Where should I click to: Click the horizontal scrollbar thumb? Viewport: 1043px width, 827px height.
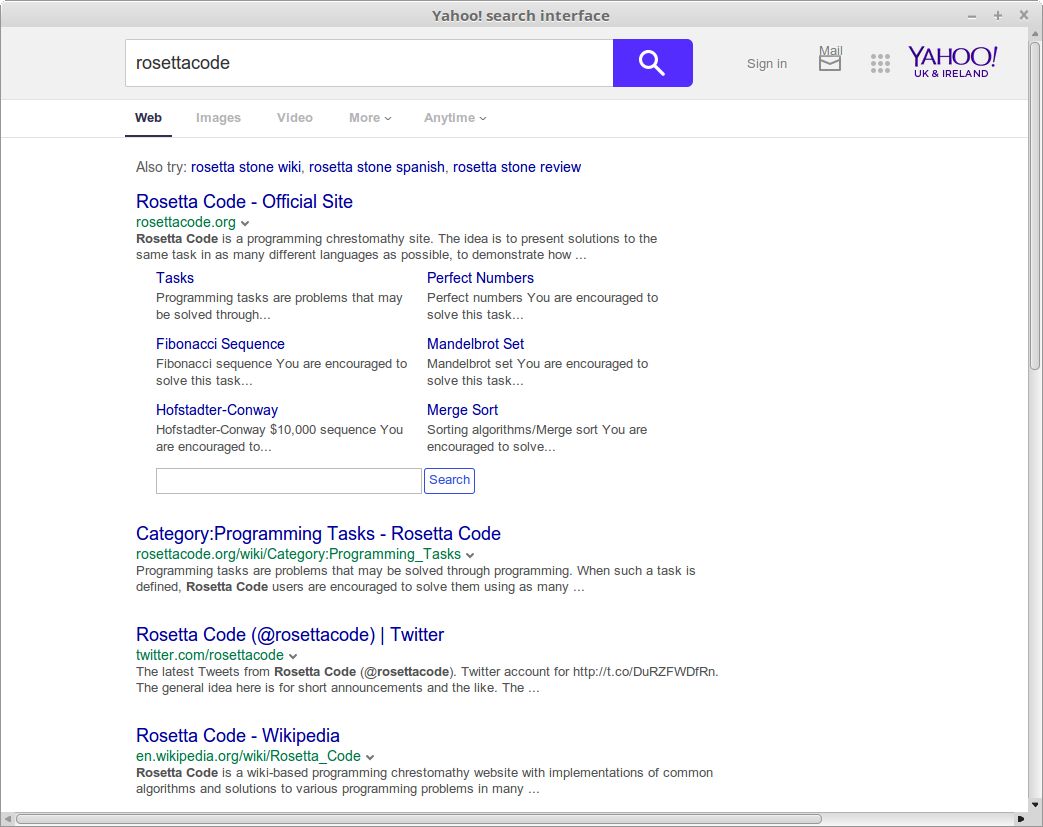(x=419, y=819)
